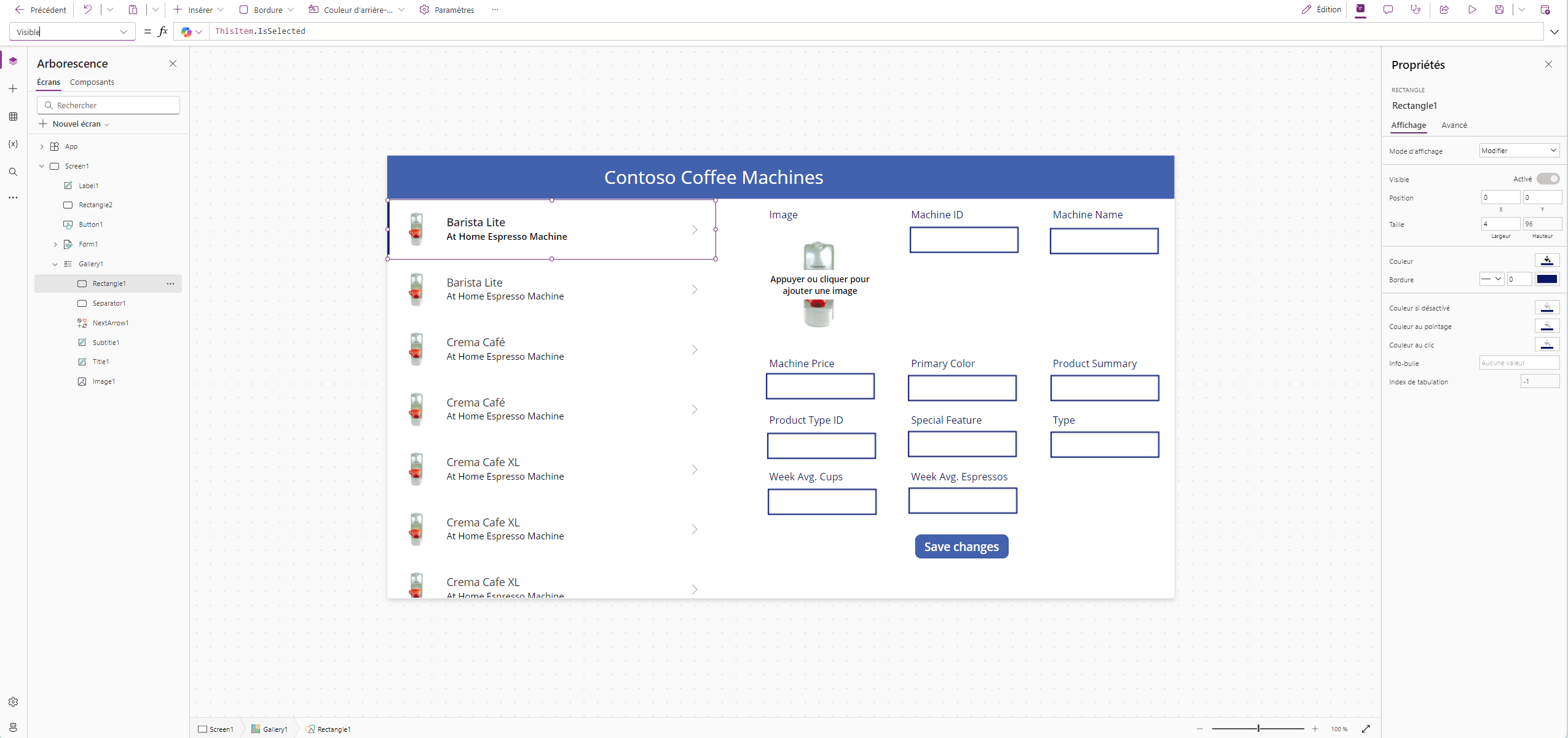Click the fit-to-window expand icon in the status bar
This screenshot has height=738, width=1568.
pyautogui.click(x=1366, y=729)
